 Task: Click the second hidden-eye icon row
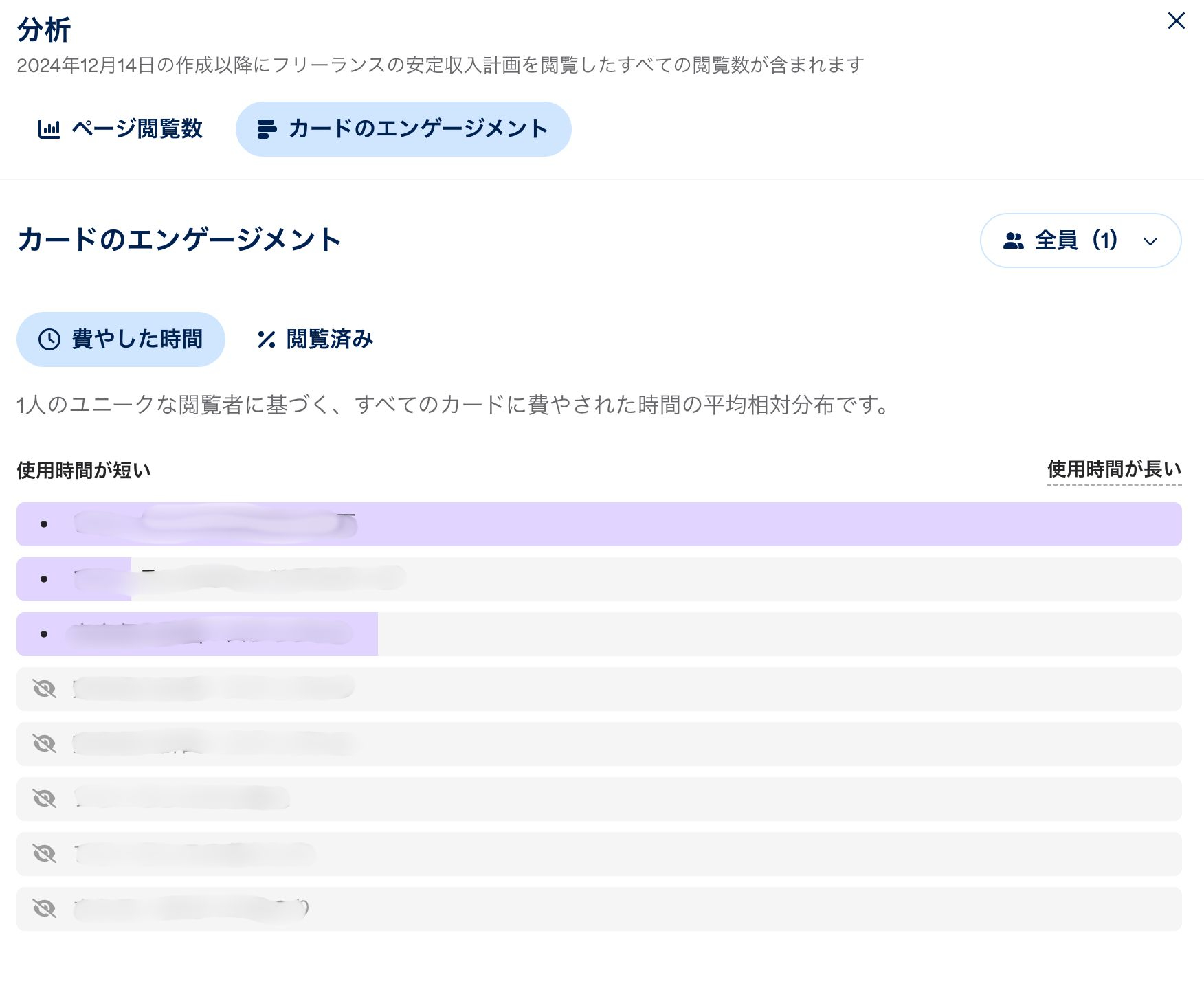click(599, 744)
